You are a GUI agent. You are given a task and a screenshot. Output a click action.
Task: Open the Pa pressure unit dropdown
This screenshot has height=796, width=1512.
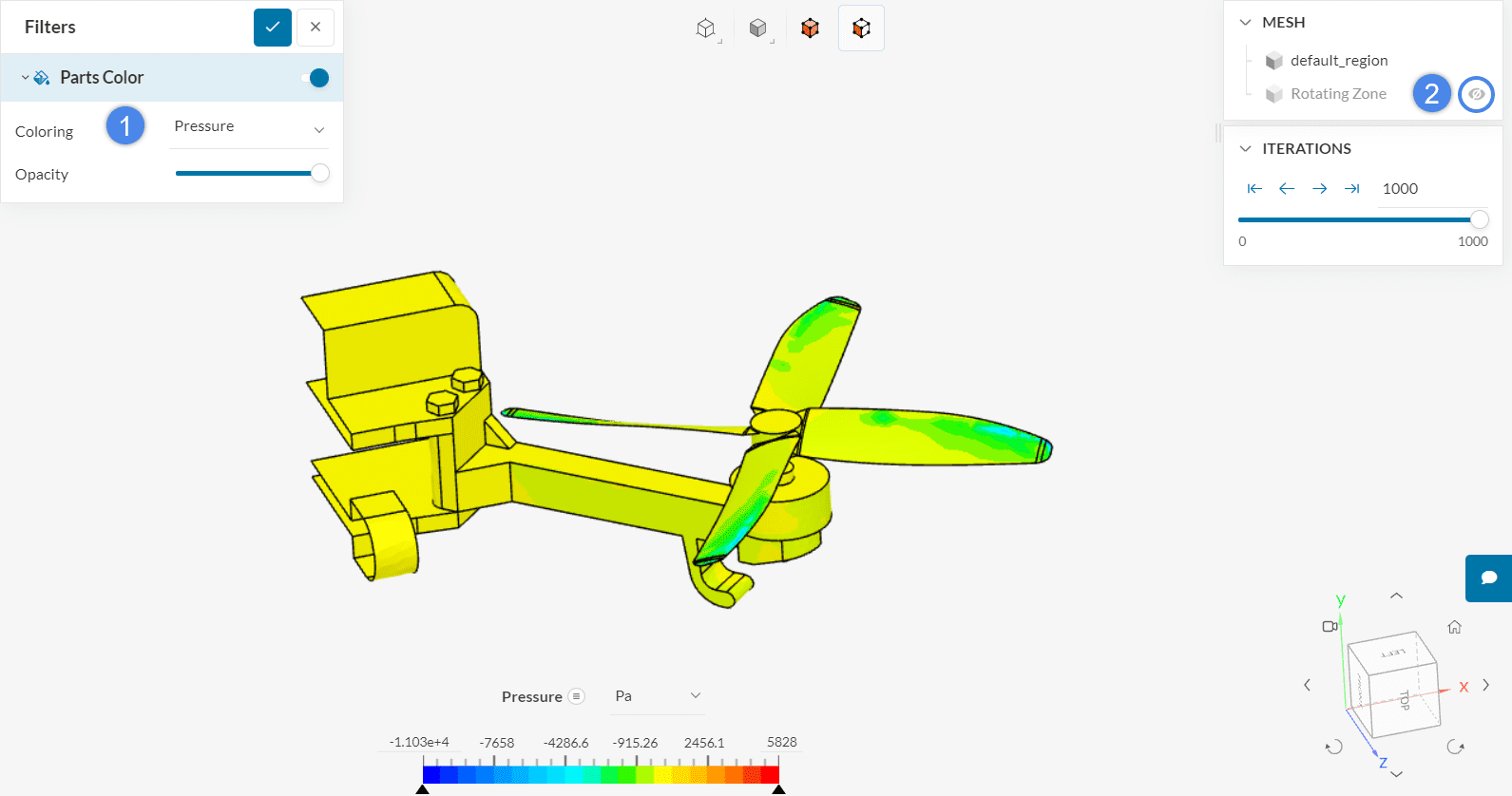coord(658,696)
